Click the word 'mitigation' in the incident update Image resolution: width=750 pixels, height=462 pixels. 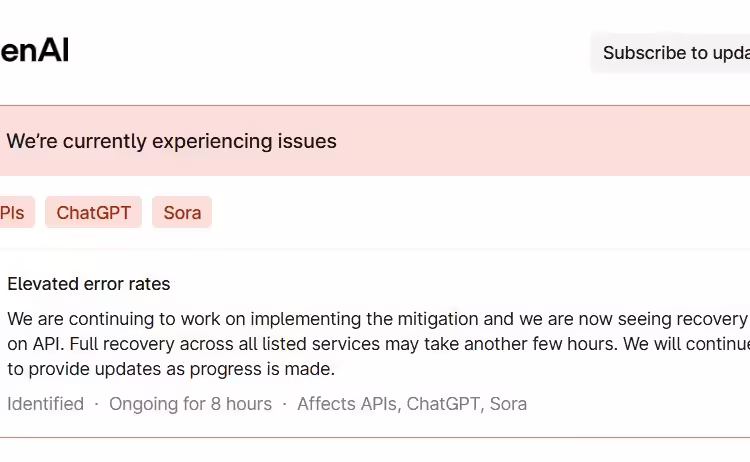coord(439,319)
